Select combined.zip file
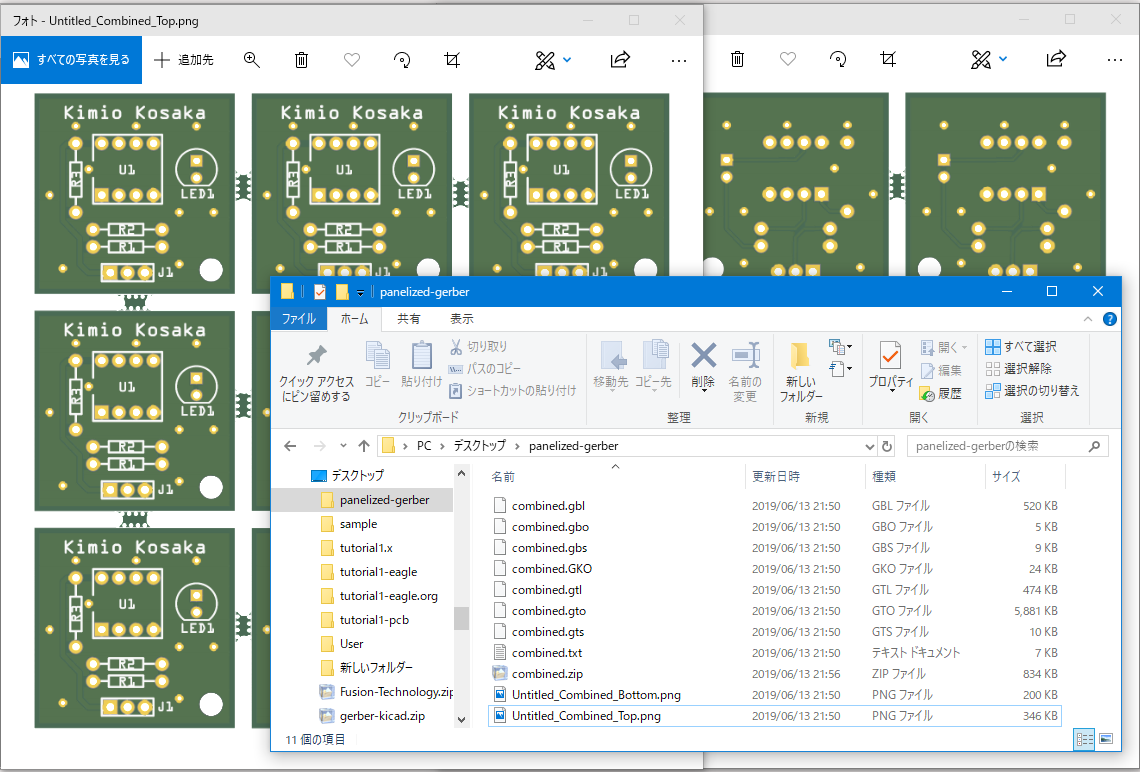Viewport: 1140px width, 772px height. click(547, 674)
